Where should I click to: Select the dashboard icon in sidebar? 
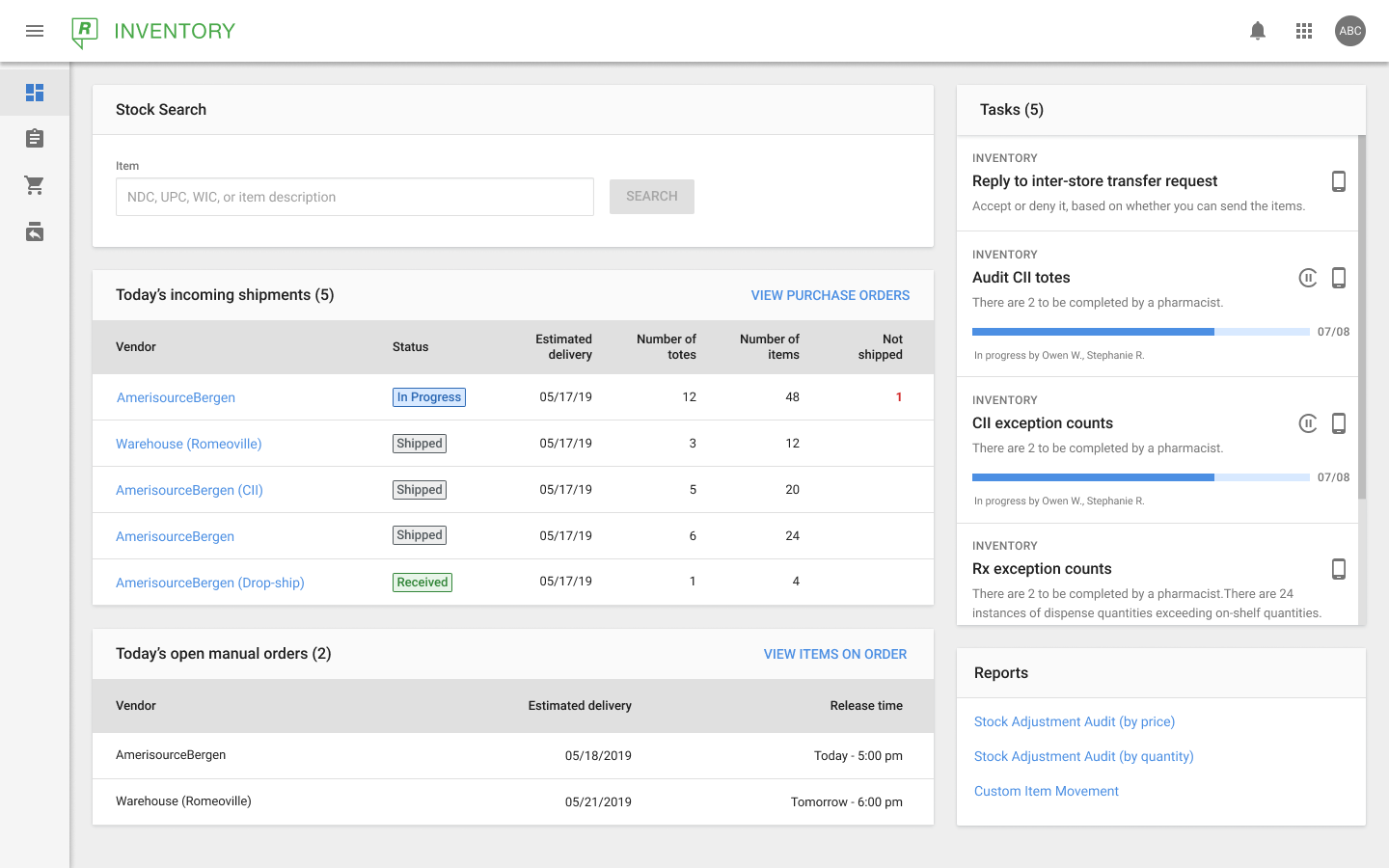tap(35, 93)
